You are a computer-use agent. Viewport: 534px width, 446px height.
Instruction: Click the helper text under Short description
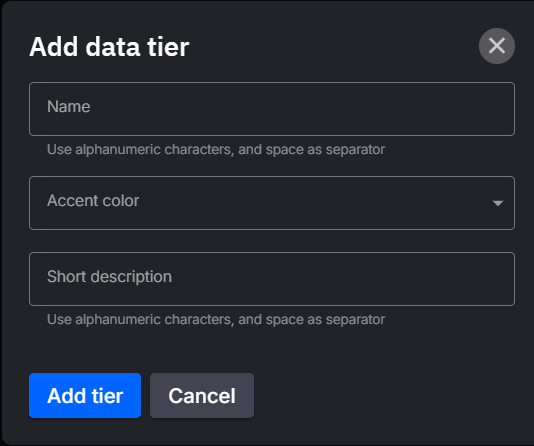pyautogui.click(x=216, y=319)
